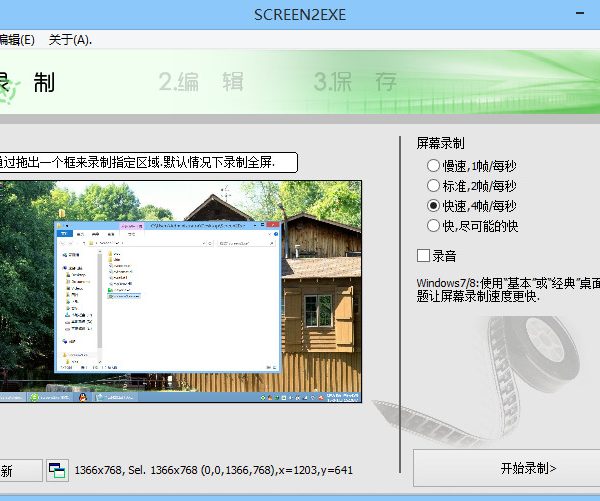Enable the 录音 audio recording checkbox
600x501 pixels.
click(x=423, y=256)
